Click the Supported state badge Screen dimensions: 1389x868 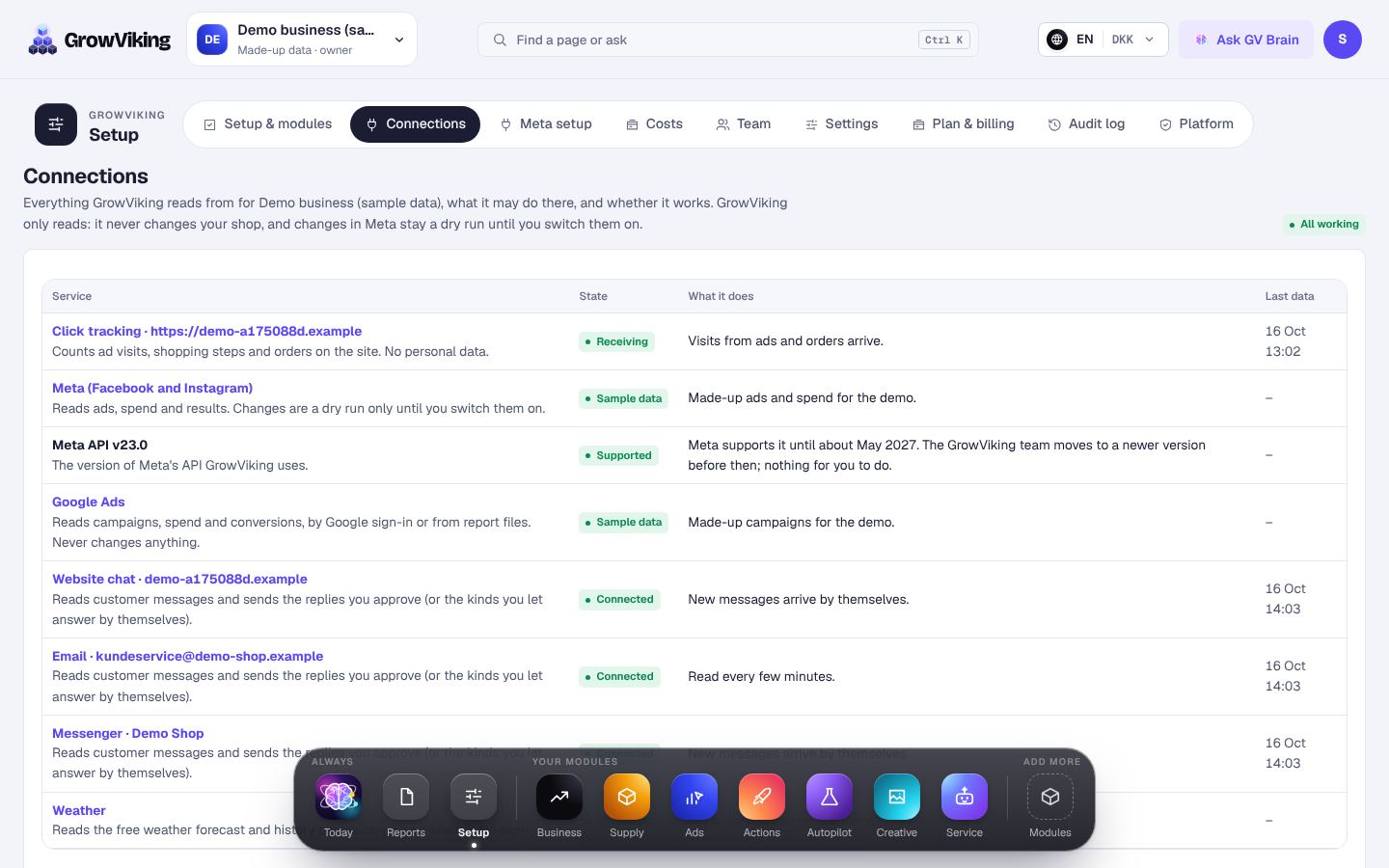pyautogui.click(x=618, y=455)
